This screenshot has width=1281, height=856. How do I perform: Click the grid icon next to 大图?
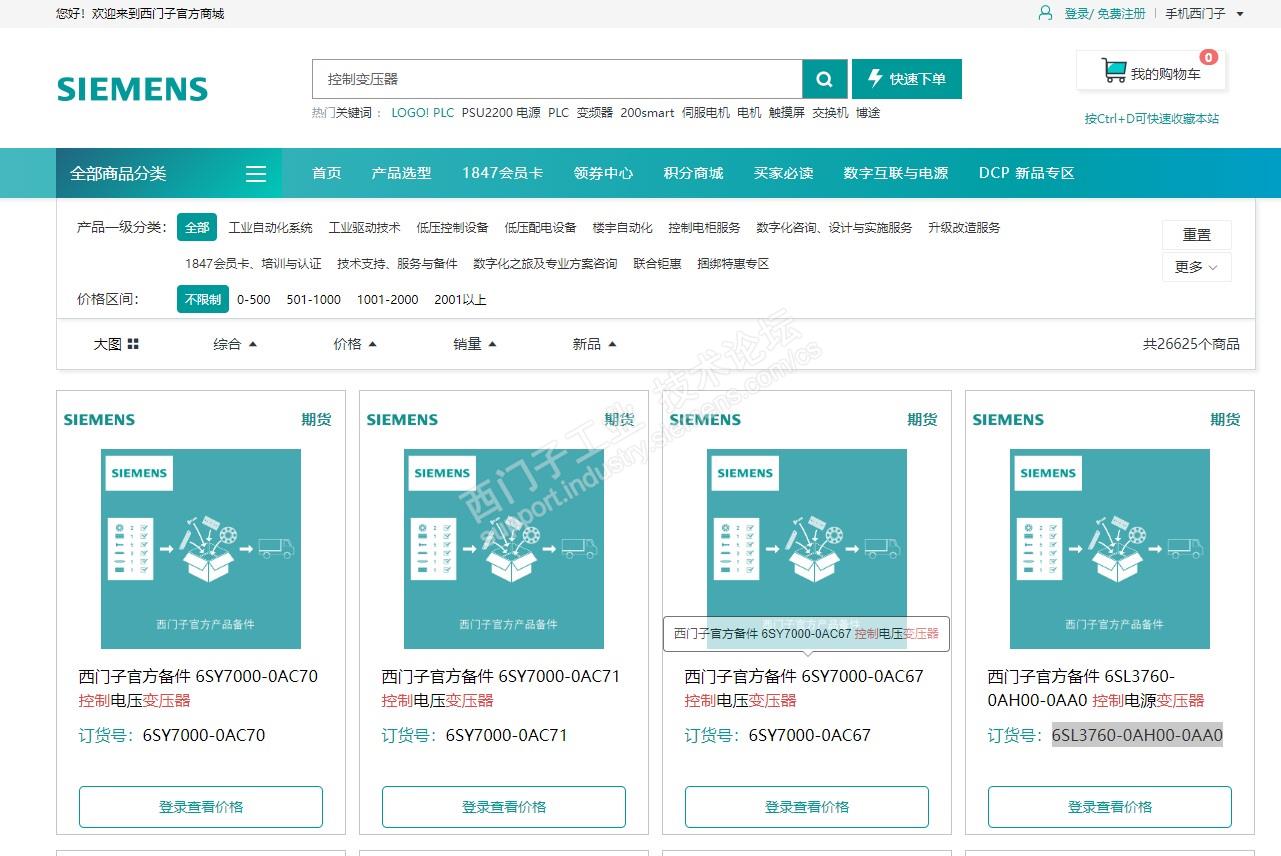click(x=133, y=344)
